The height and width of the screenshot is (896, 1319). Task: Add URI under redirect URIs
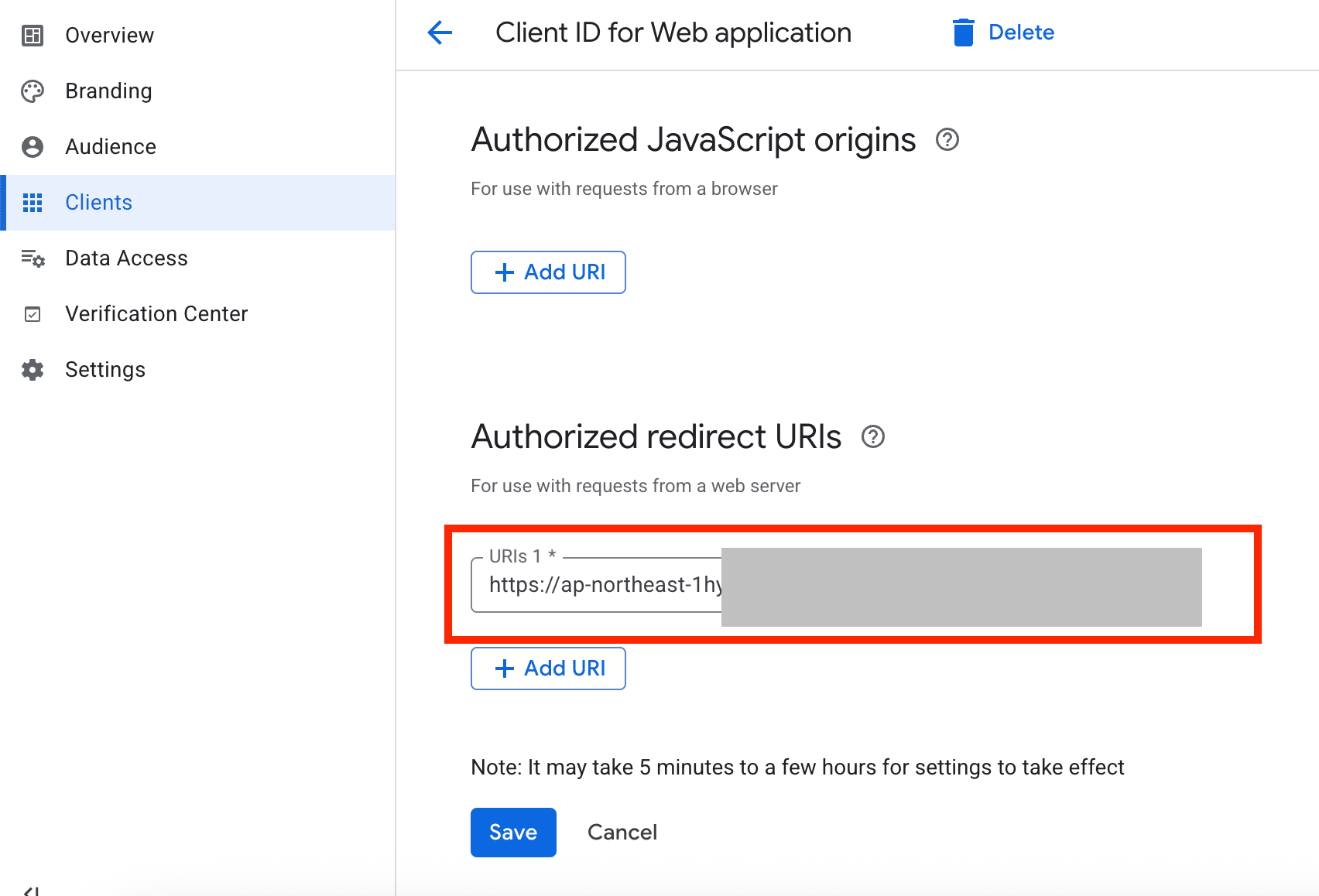click(x=548, y=669)
